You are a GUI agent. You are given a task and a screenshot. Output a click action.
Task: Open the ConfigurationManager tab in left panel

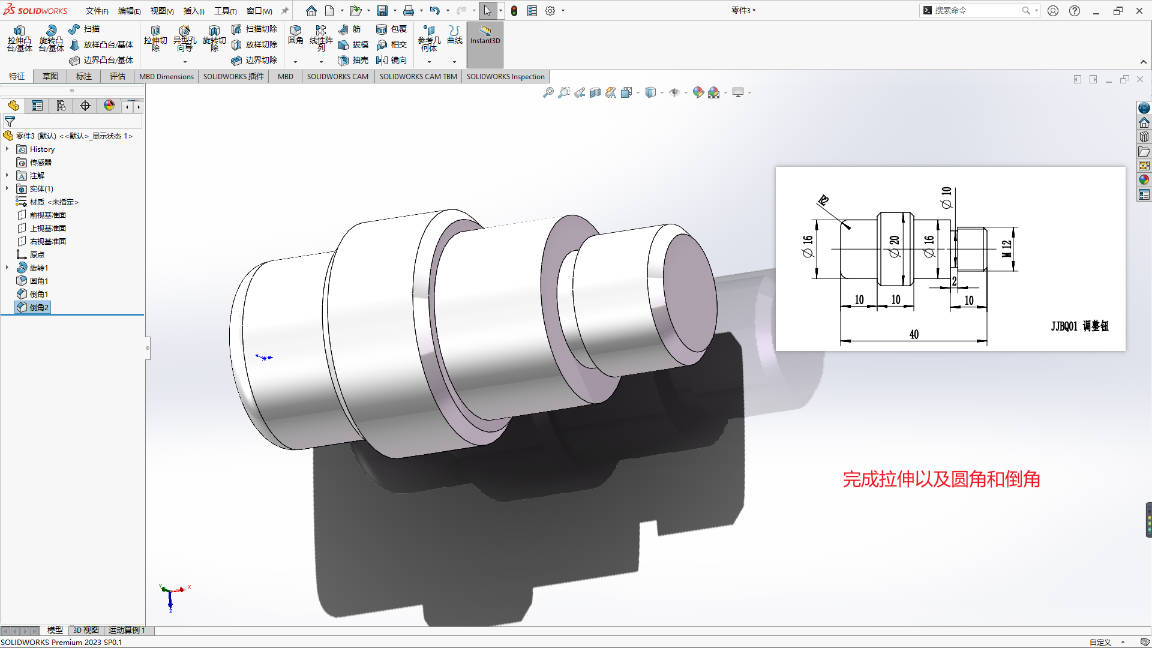[61, 106]
